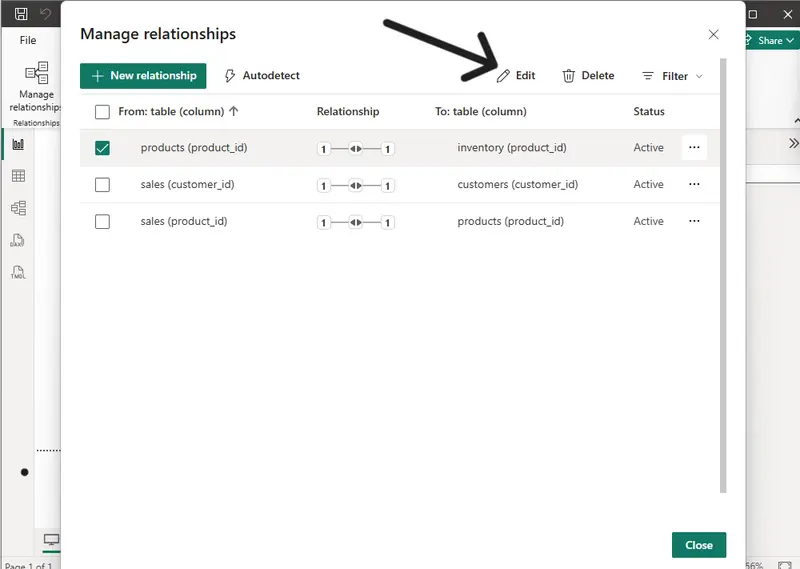800x569 pixels.
Task: Sort by From: table (column) header
Action: pyautogui.click(x=171, y=111)
